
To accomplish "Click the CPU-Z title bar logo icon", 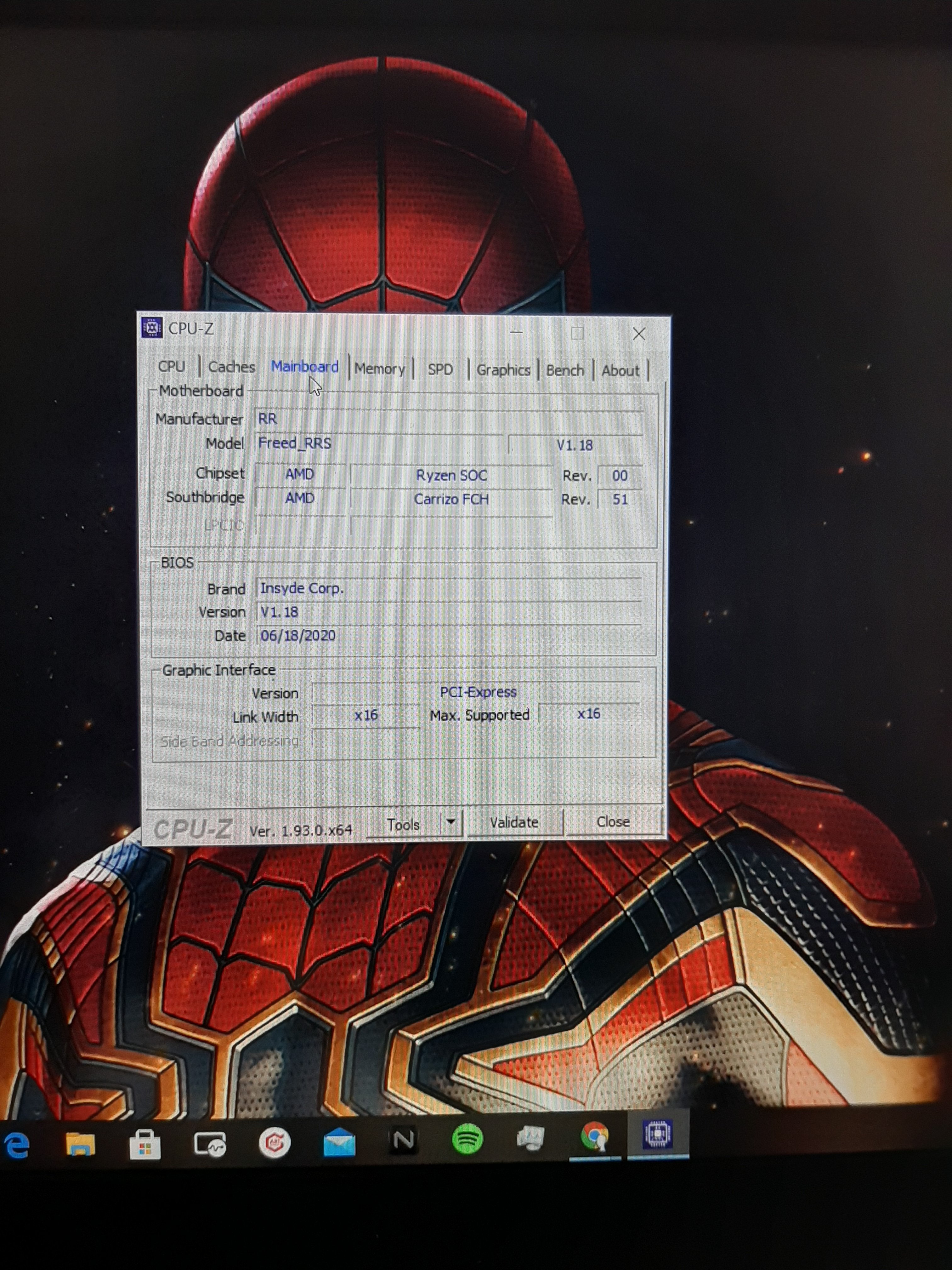I will pos(151,328).
